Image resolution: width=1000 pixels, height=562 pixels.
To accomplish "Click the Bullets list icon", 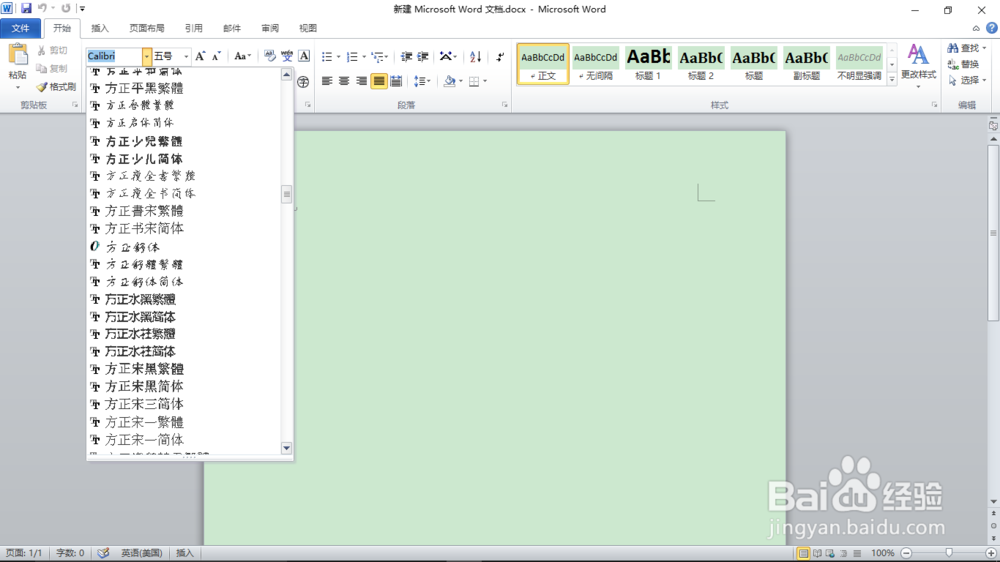I will tap(327, 57).
